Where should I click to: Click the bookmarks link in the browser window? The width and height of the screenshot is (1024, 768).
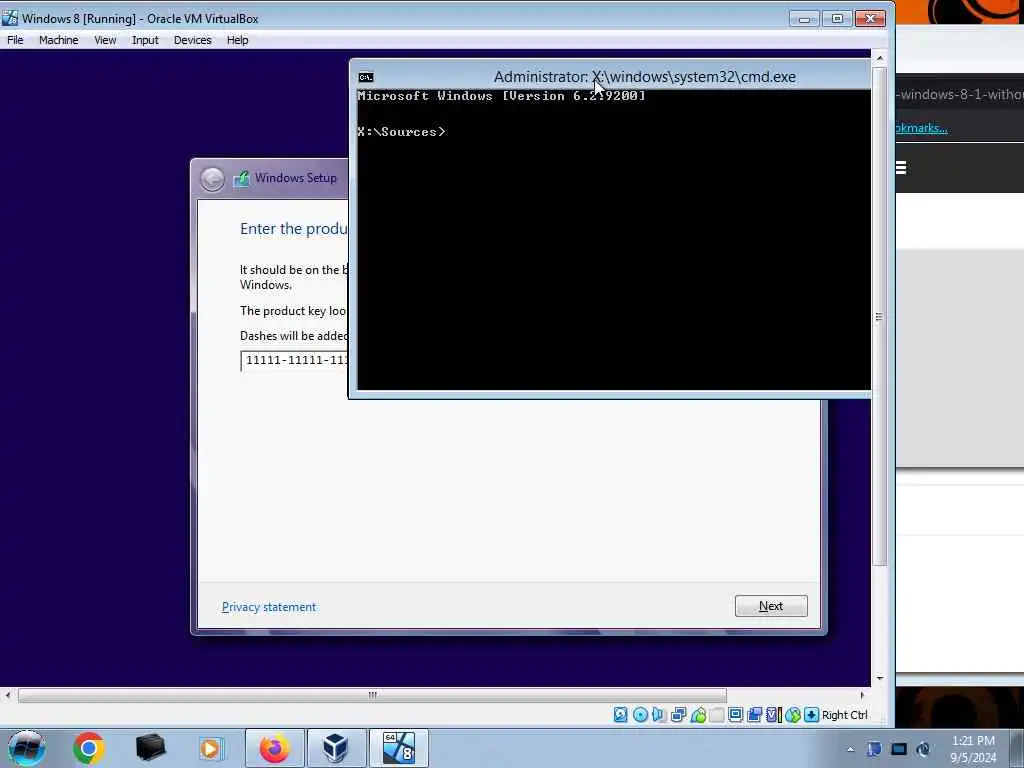point(921,127)
